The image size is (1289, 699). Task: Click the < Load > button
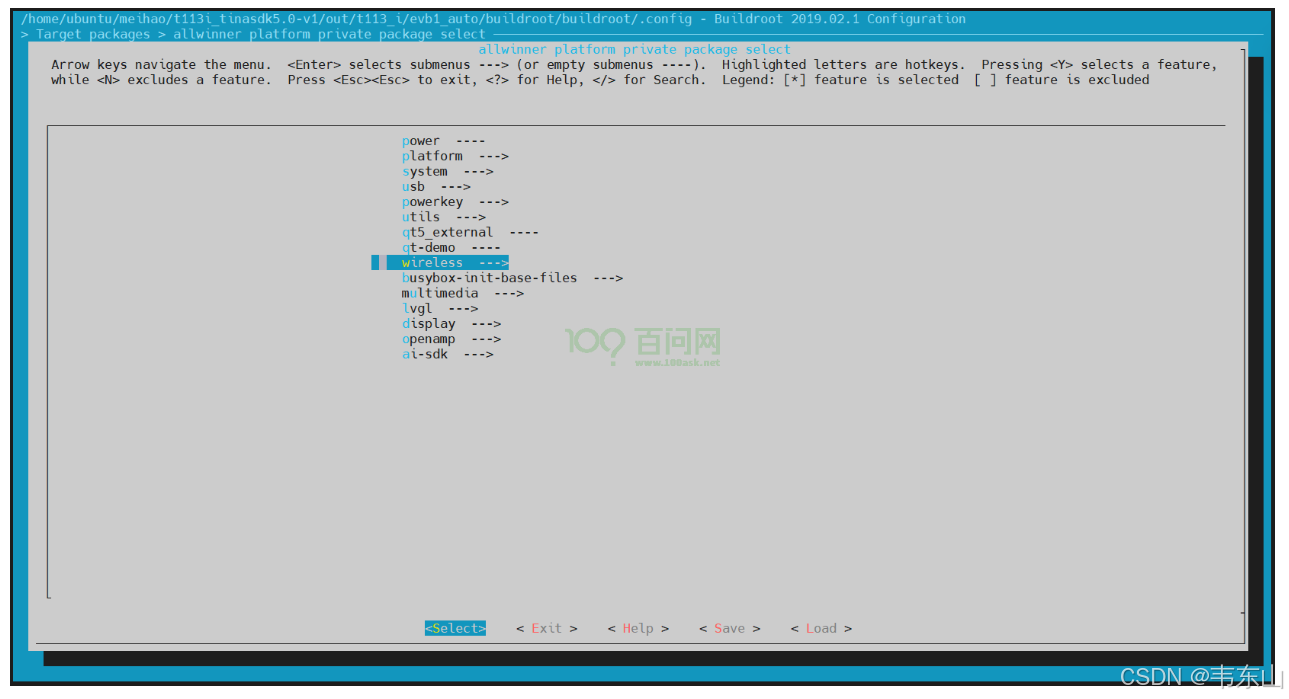point(821,628)
